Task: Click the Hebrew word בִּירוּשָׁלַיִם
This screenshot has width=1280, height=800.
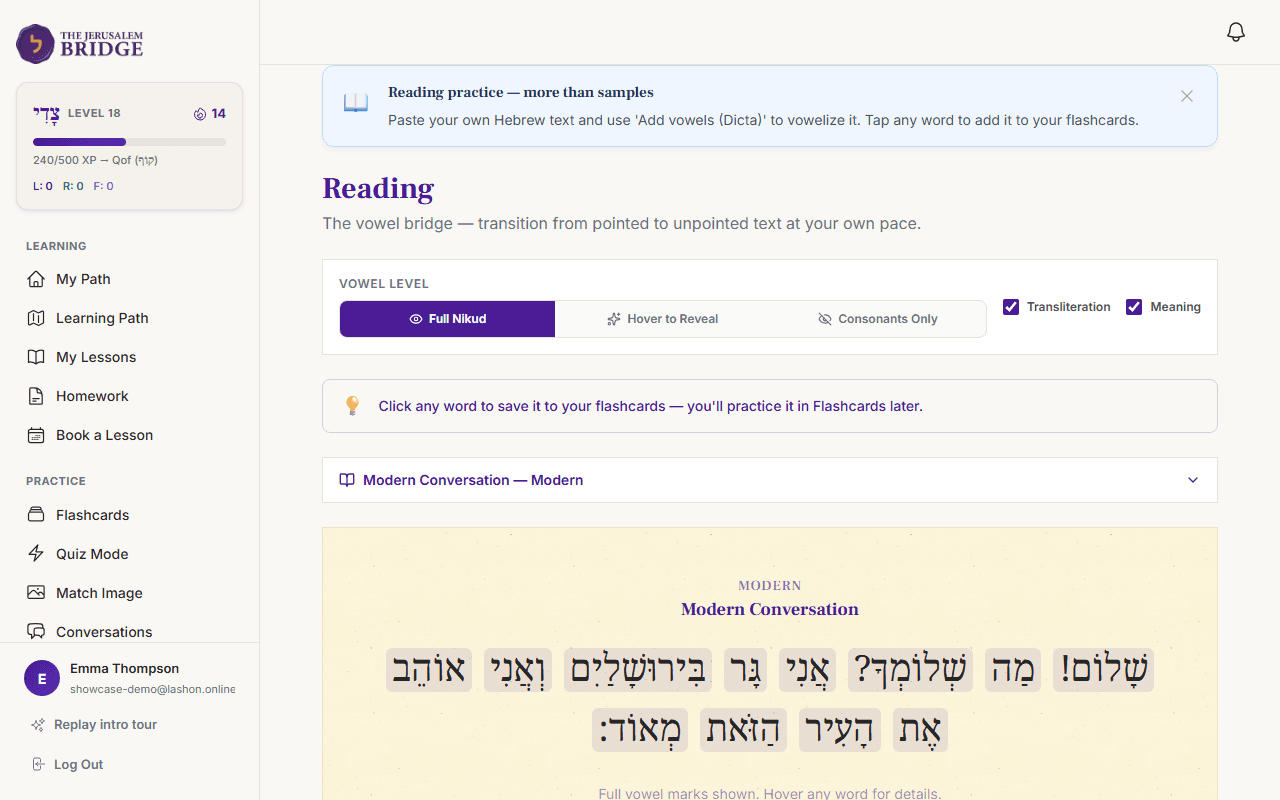Action: [x=637, y=670]
